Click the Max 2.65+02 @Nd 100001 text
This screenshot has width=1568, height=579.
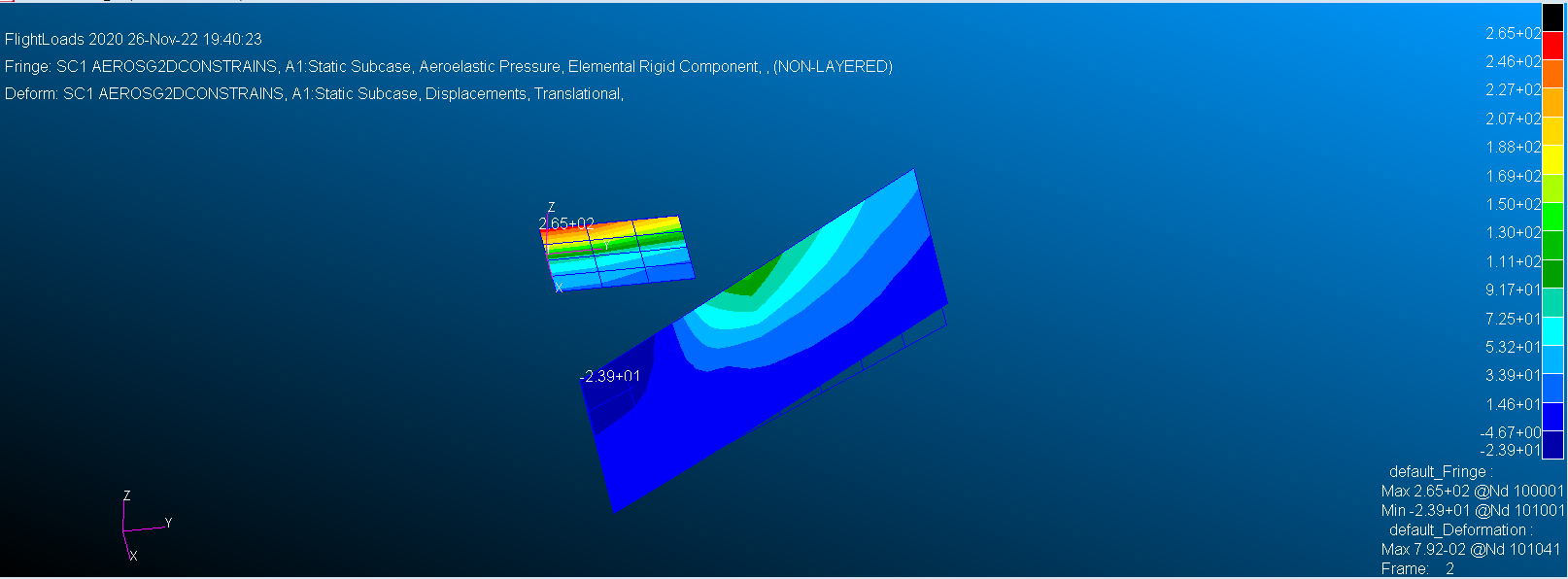tap(1472, 492)
